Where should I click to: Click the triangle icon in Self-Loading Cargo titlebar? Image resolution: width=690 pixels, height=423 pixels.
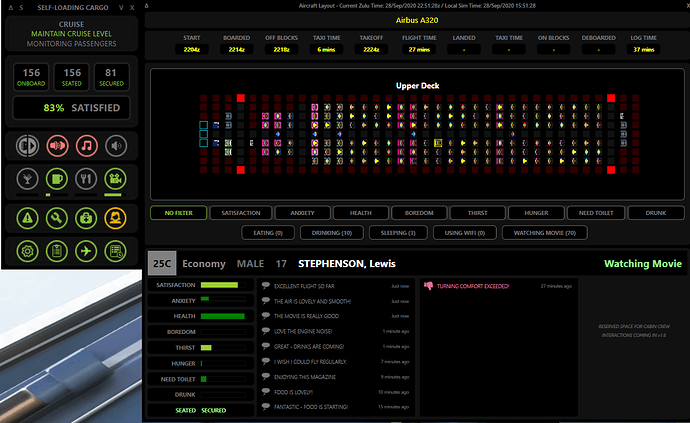pyautogui.click(x=11, y=7)
